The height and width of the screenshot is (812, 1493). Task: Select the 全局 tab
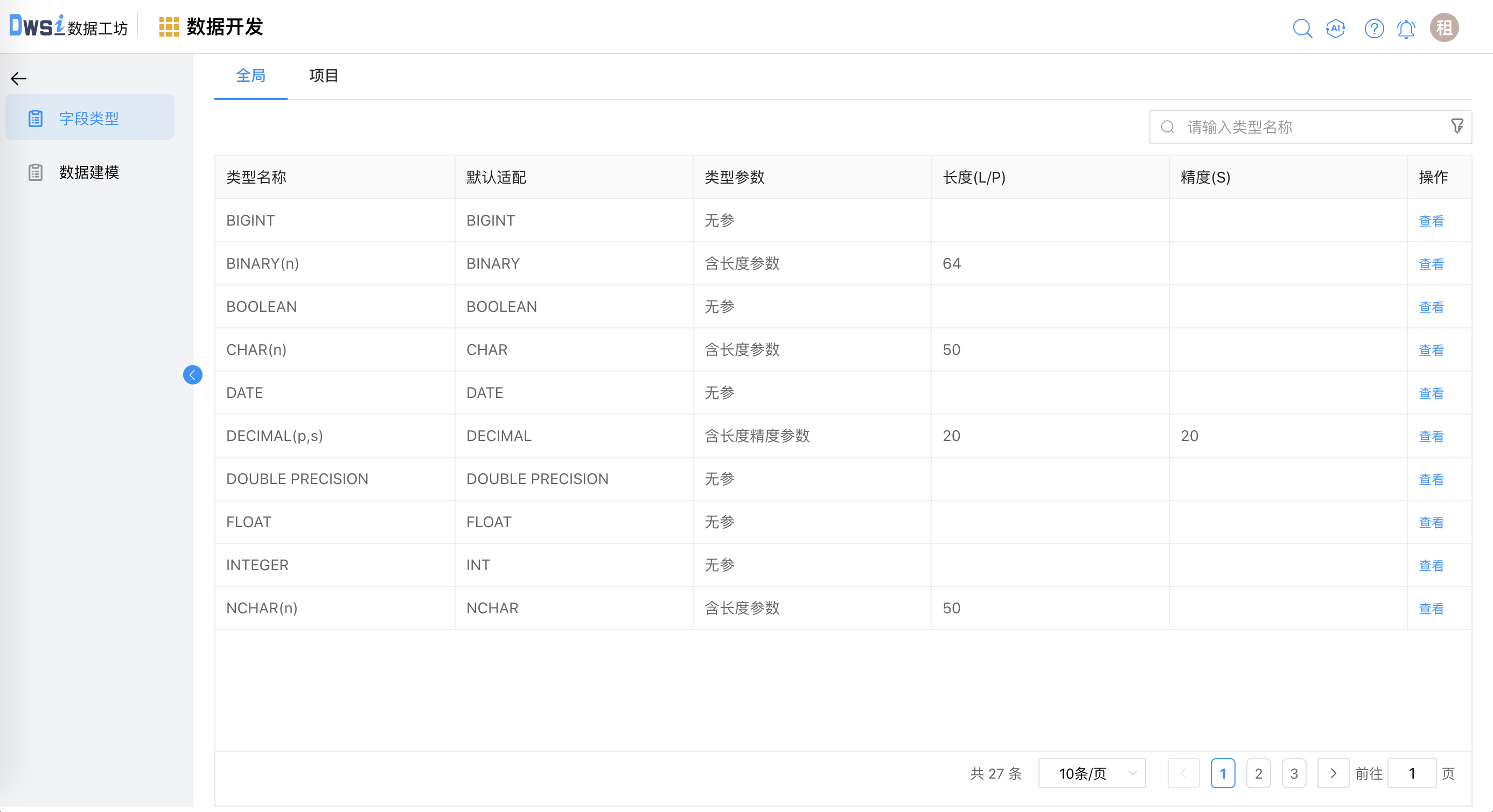(250, 75)
